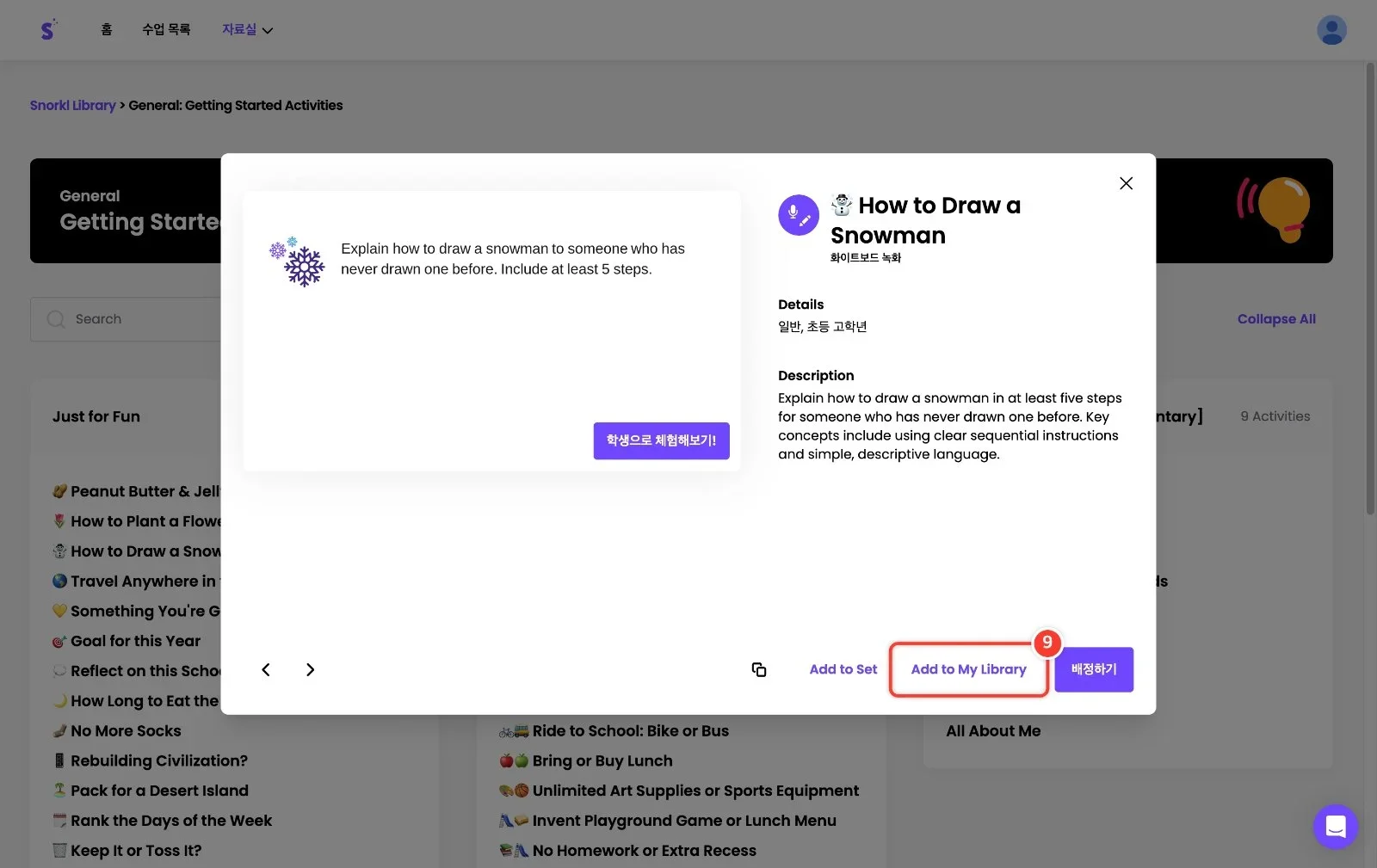Image resolution: width=1377 pixels, height=868 pixels.
Task: Click the Add to Set button
Action: tap(843, 669)
